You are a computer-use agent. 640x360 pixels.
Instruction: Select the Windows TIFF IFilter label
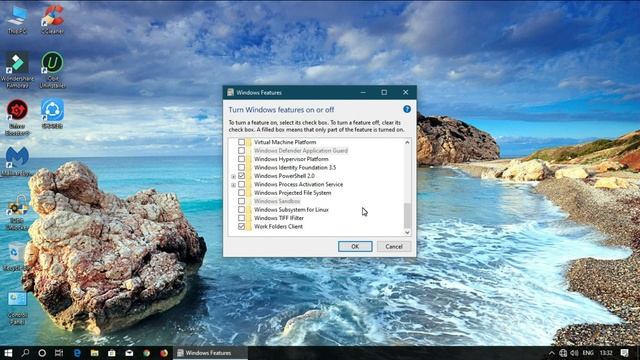point(279,218)
